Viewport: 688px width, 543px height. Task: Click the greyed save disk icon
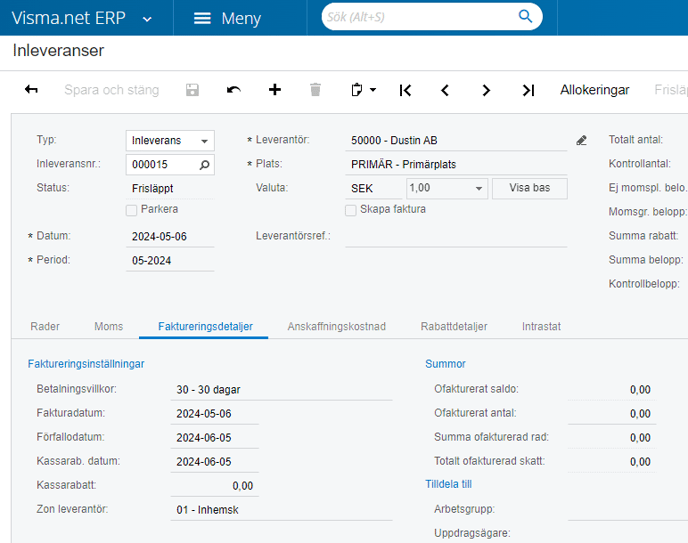tap(192, 90)
